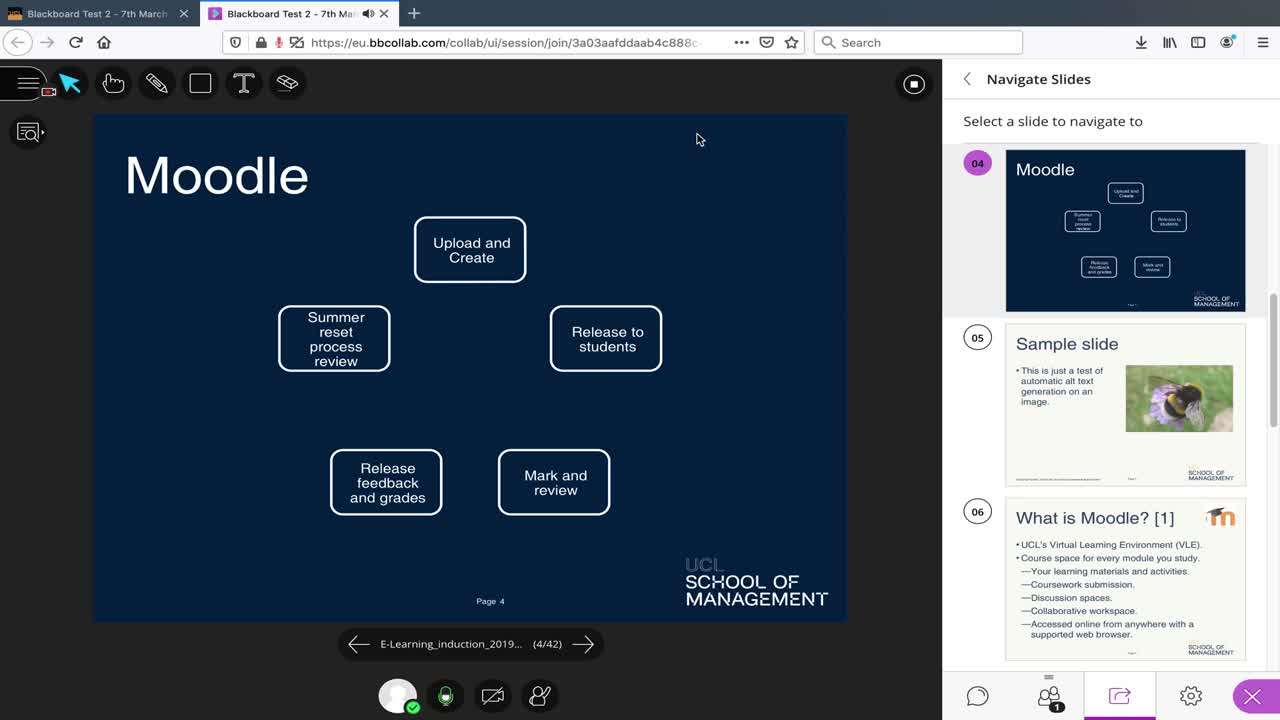This screenshot has width=1280, height=720.
Task: Click the Summer reset process review box
Action: (334, 339)
